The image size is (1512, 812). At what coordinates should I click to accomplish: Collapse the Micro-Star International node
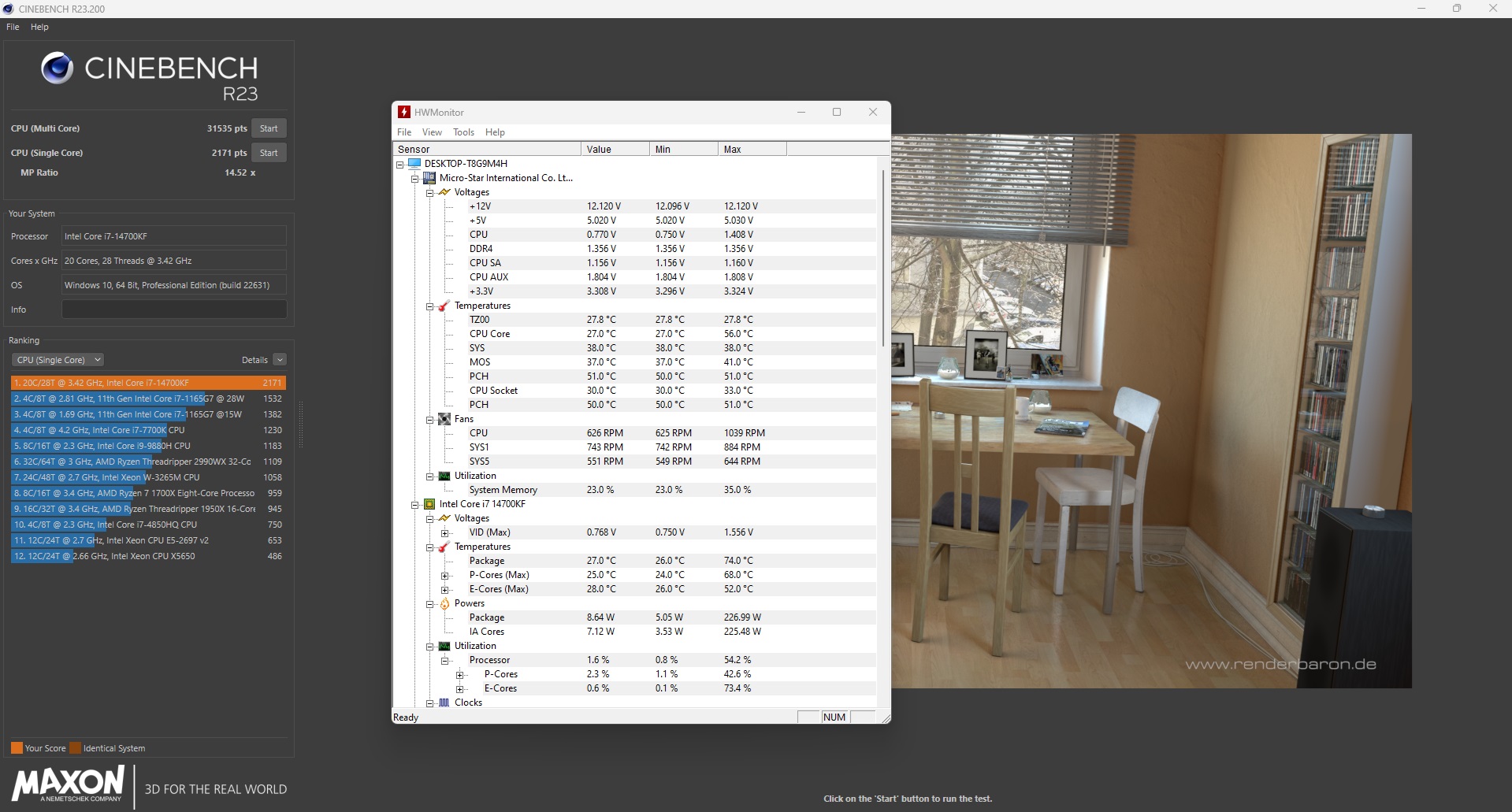[x=415, y=179]
